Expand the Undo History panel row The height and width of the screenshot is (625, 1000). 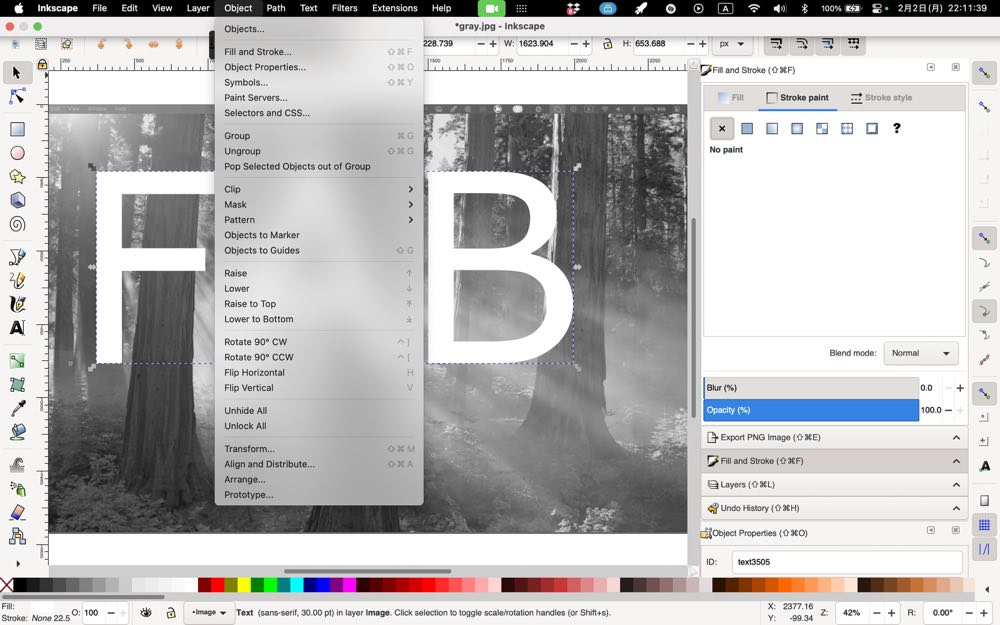(834, 508)
